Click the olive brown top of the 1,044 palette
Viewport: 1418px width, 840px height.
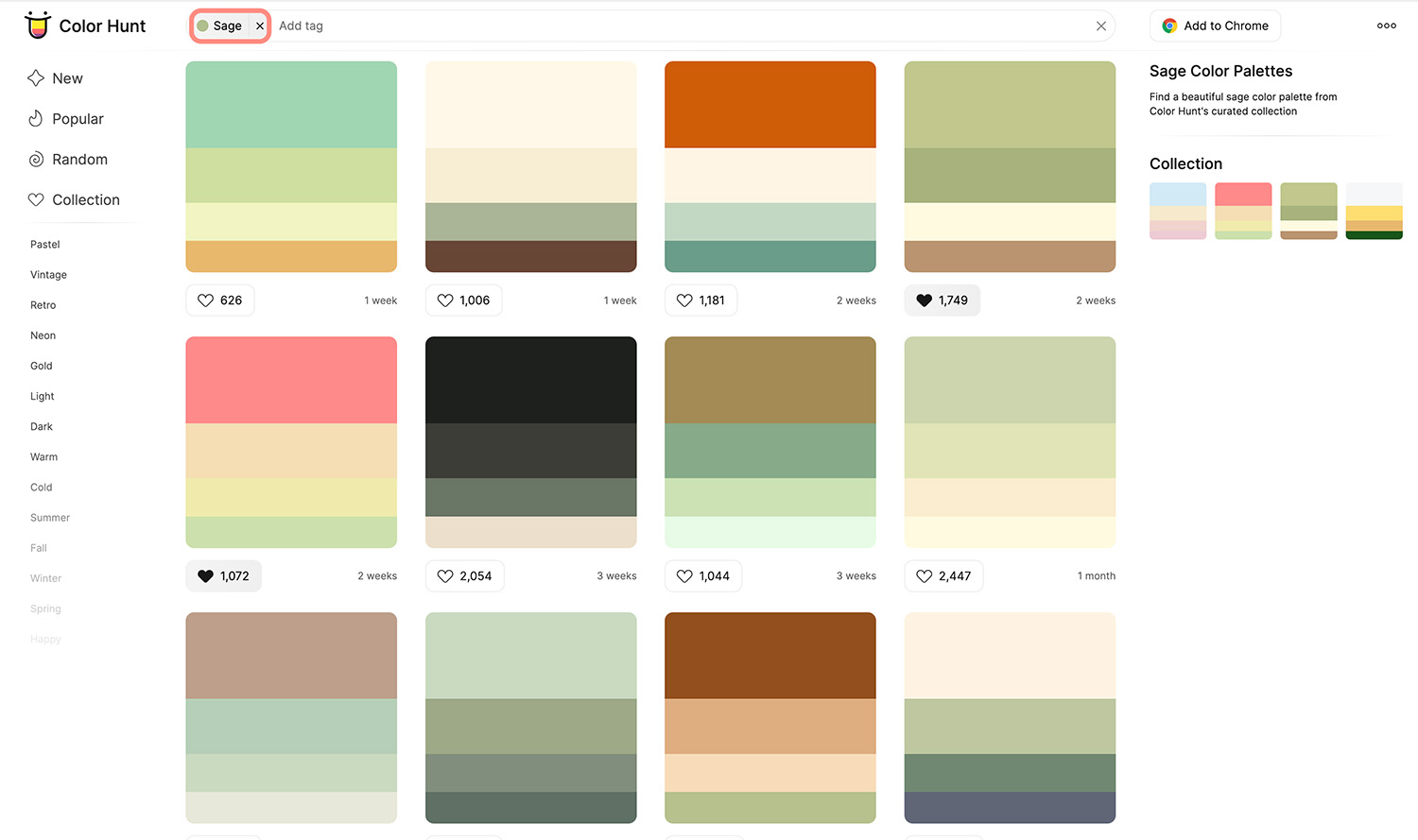click(x=770, y=381)
